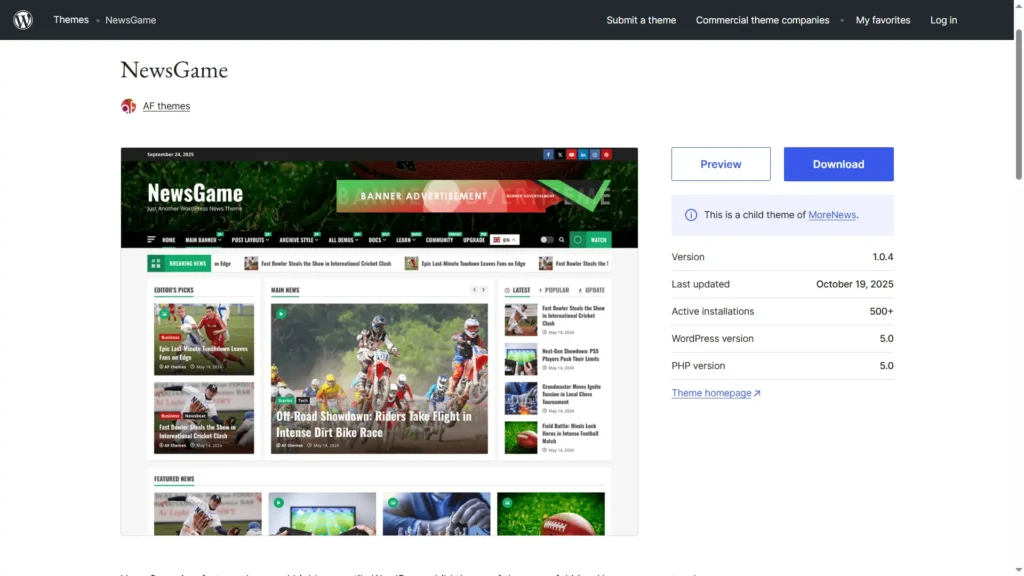Click the green Watch button in preview

pyautogui.click(x=590, y=240)
